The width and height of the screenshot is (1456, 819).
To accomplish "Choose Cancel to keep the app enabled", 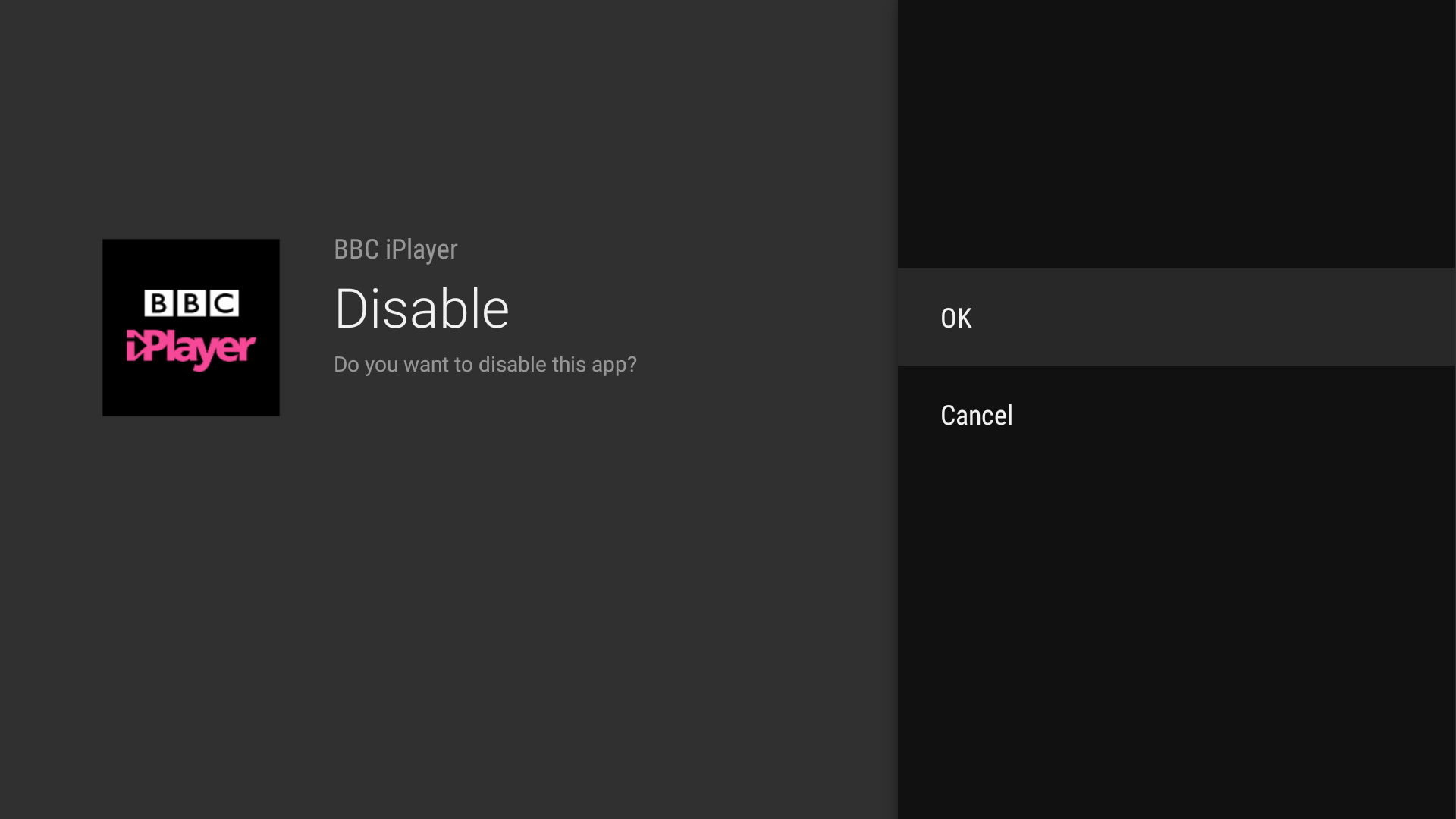I will point(1176,415).
